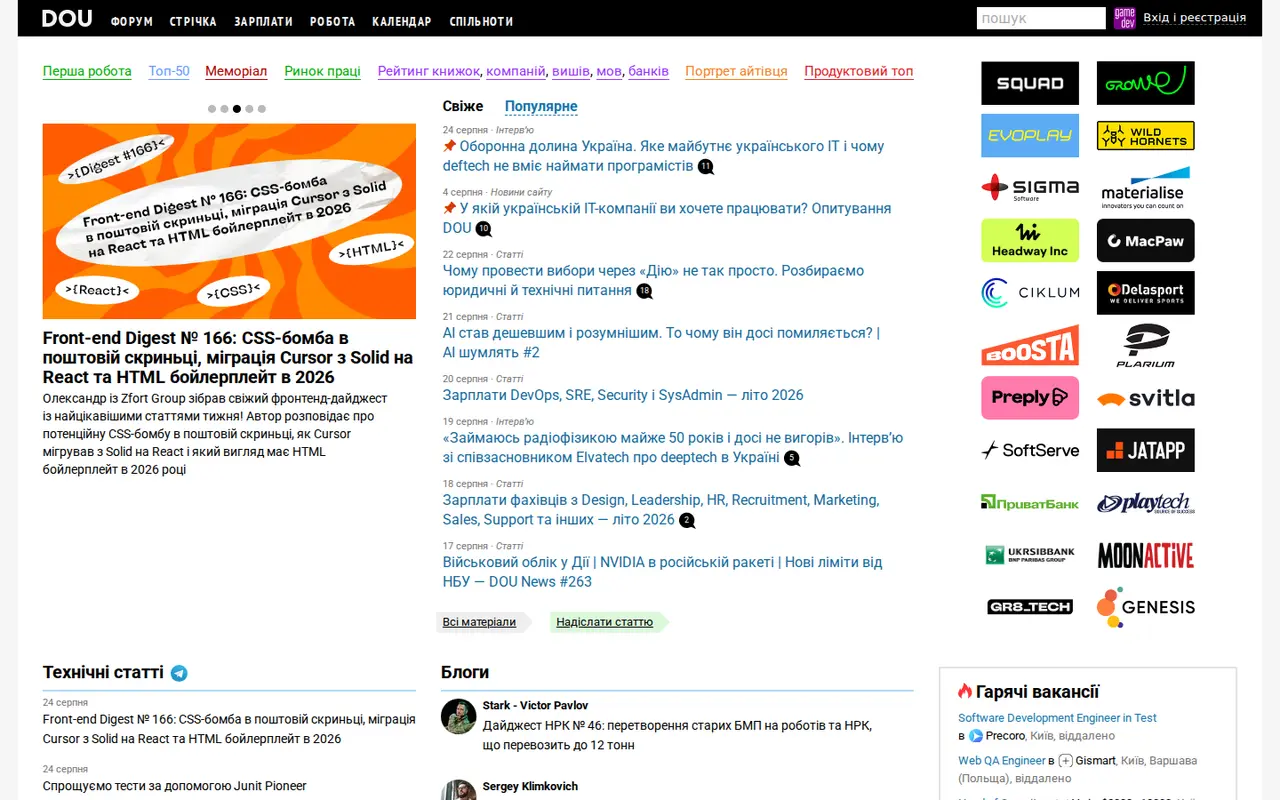Open the КАЛЕНДАР menu item
1280x800 pixels.
[x=402, y=21]
